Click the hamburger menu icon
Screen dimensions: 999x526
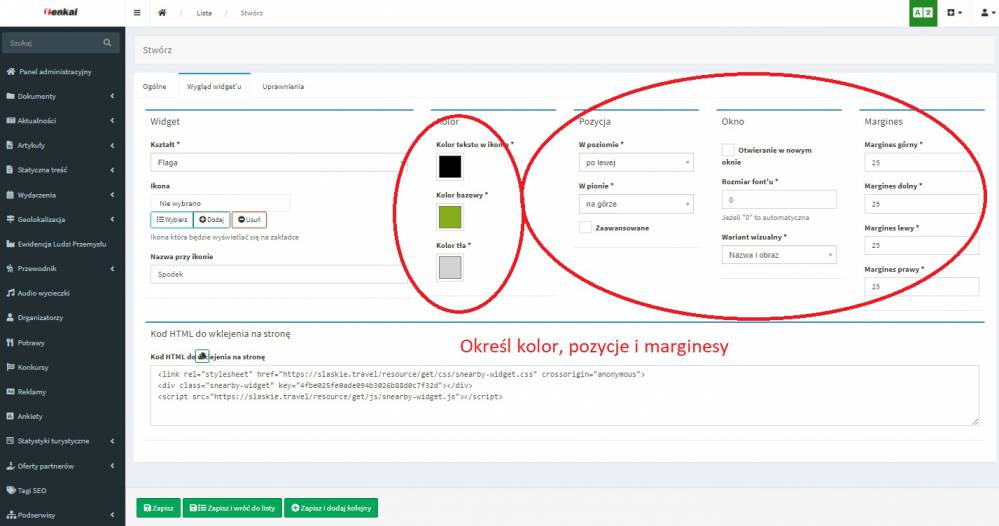coord(138,13)
